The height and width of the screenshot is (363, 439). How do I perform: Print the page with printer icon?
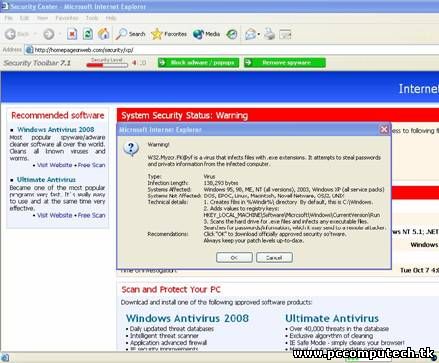(269, 34)
